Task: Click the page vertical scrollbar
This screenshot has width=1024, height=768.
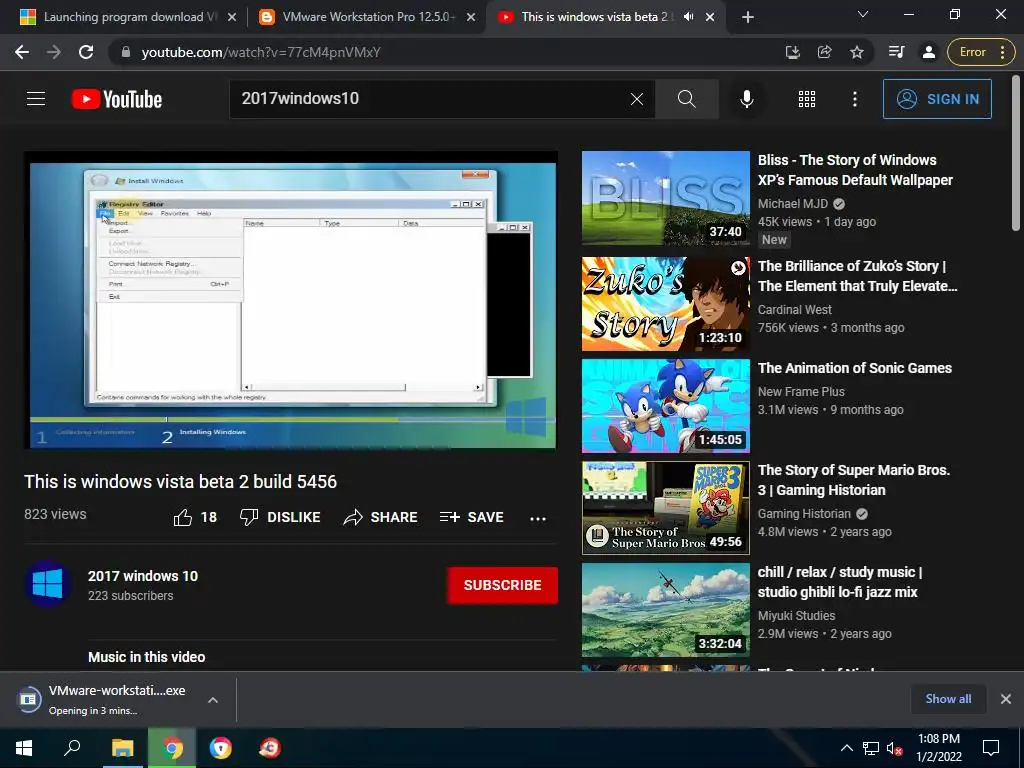Action: (x=1016, y=154)
